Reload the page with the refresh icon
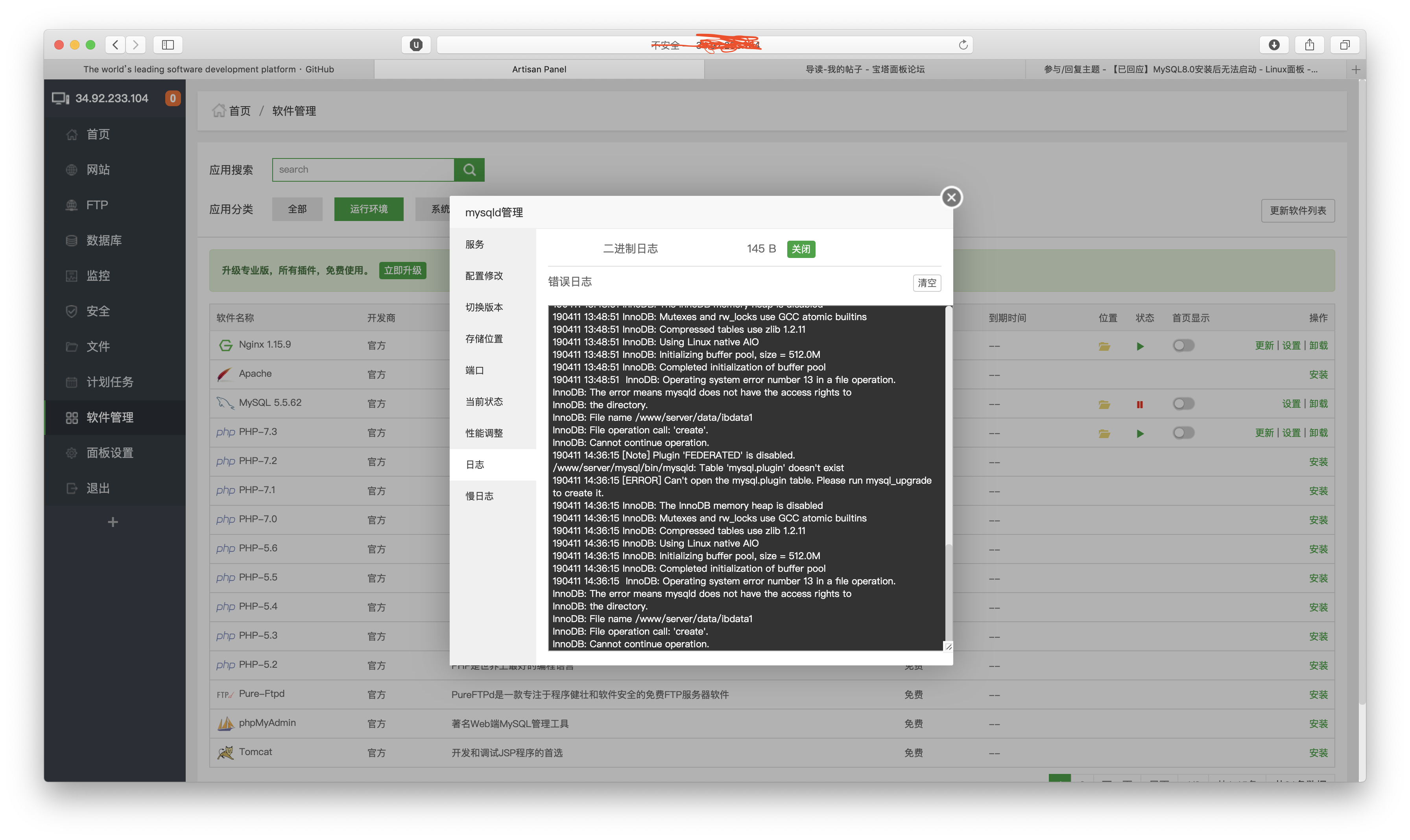Image resolution: width=1410 pixels, height=840 pixels. (x=963, y=45)
